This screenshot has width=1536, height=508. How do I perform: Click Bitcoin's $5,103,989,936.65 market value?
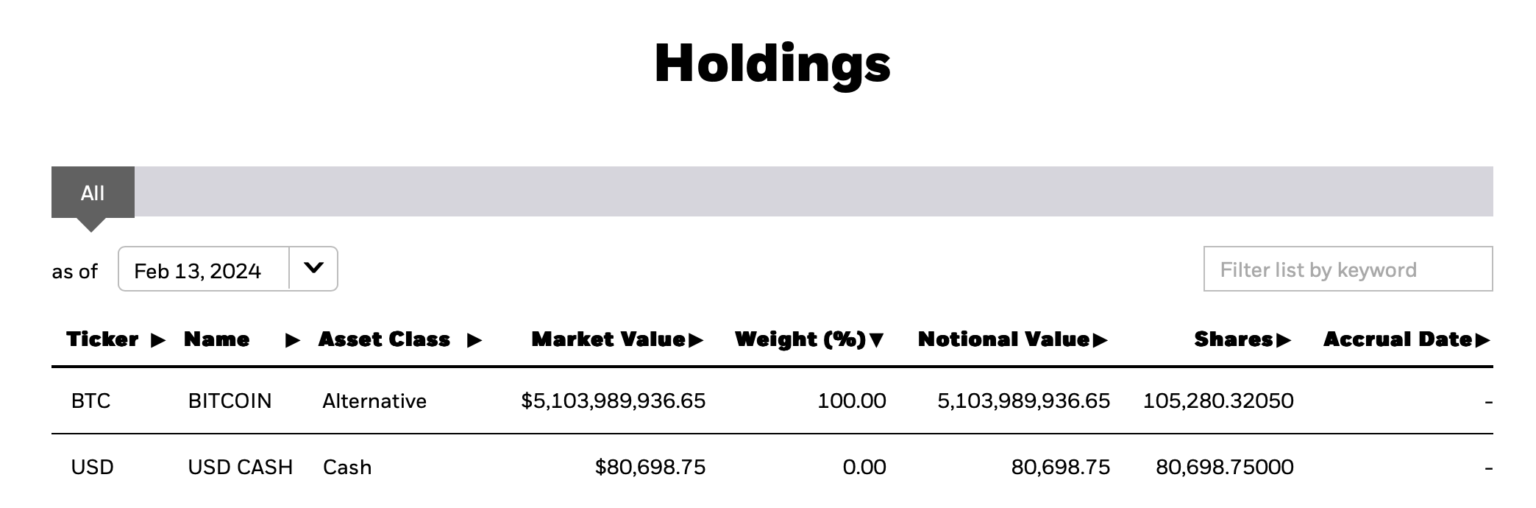point(613,401)
